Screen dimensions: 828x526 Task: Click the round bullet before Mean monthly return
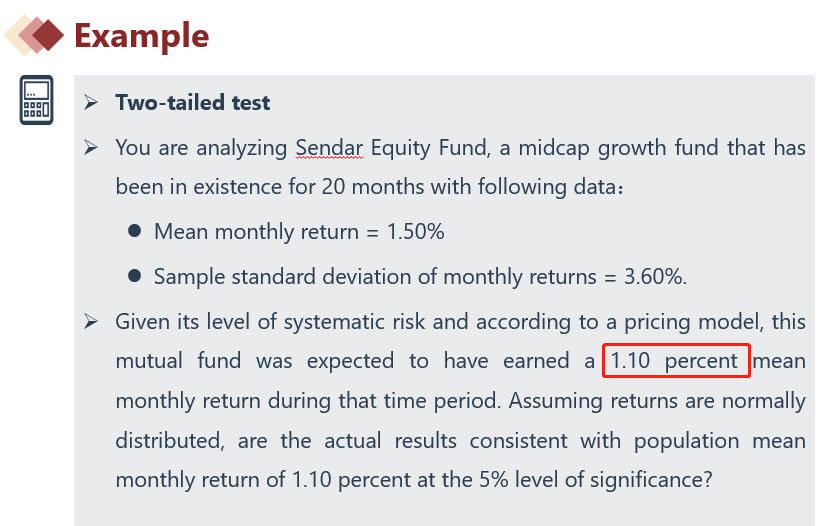[134, 231]
